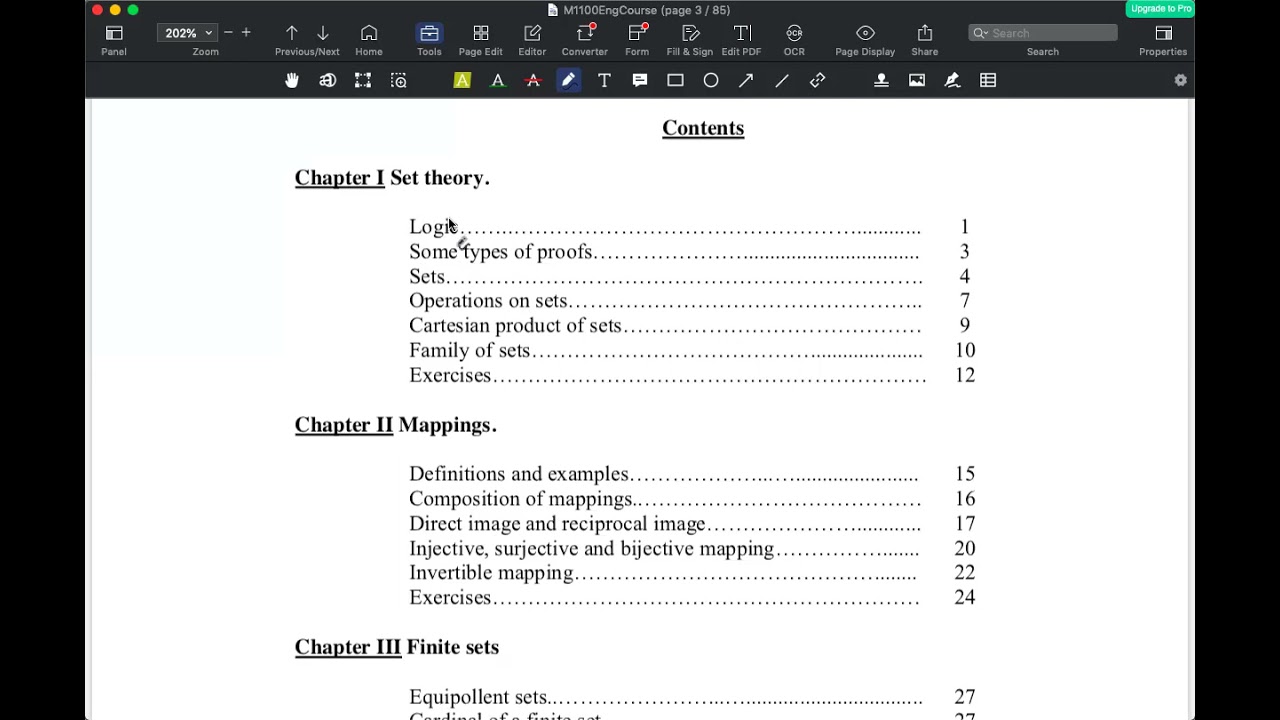Select the text selection tool
Viewport: 1280px width, 720px height.
(328, 80)
